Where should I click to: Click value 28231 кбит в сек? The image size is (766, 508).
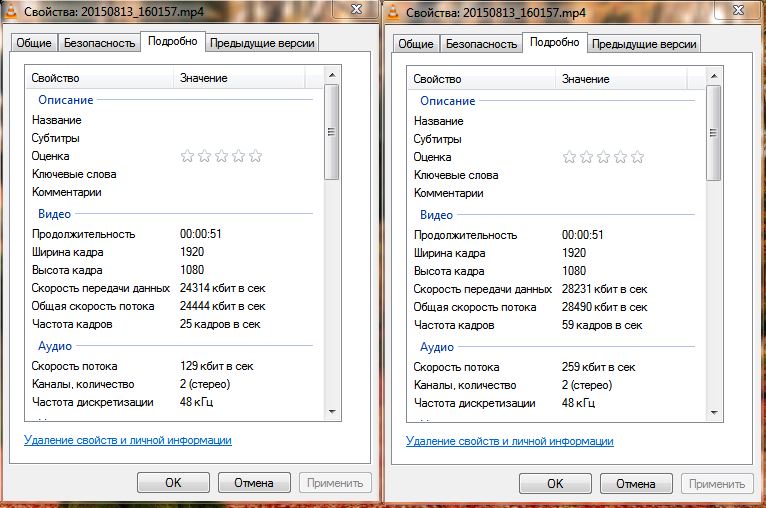click(x=604, y=289)
